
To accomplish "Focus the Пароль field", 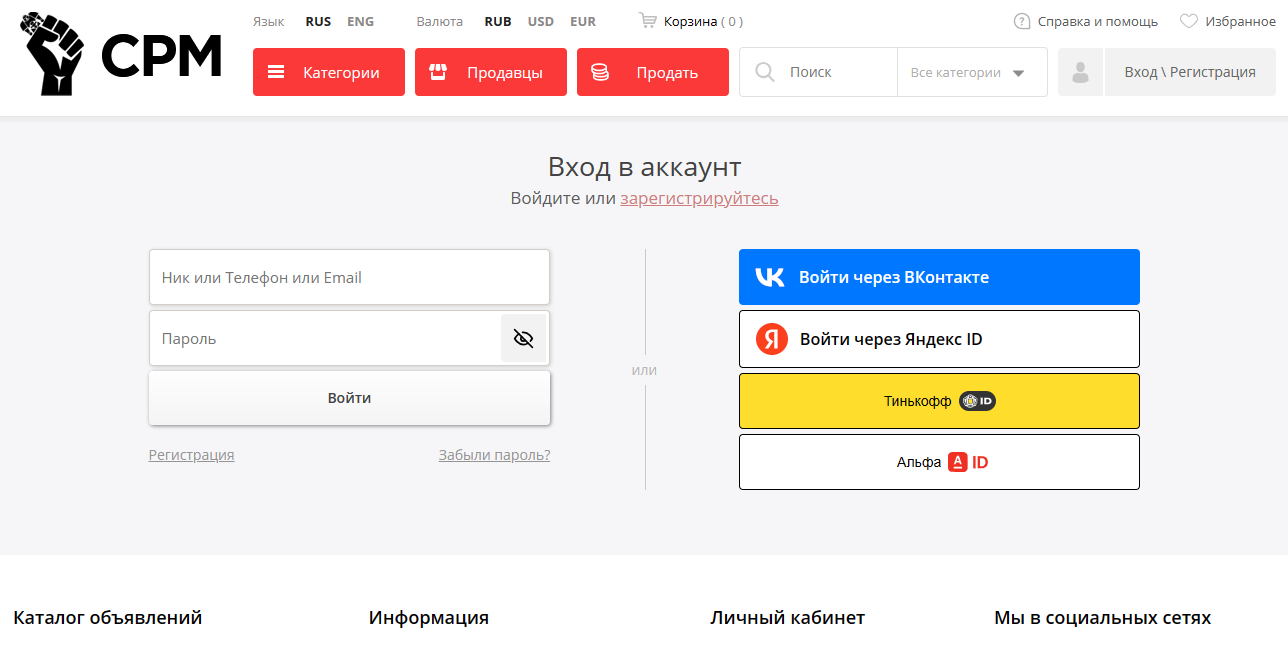I will [x=325, y=338].
